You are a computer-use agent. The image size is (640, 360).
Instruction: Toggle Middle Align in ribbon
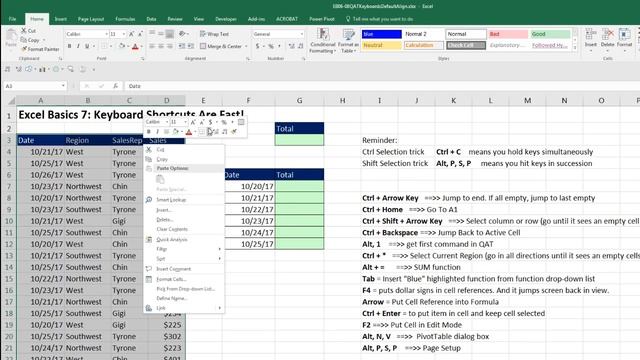point(161,34)
